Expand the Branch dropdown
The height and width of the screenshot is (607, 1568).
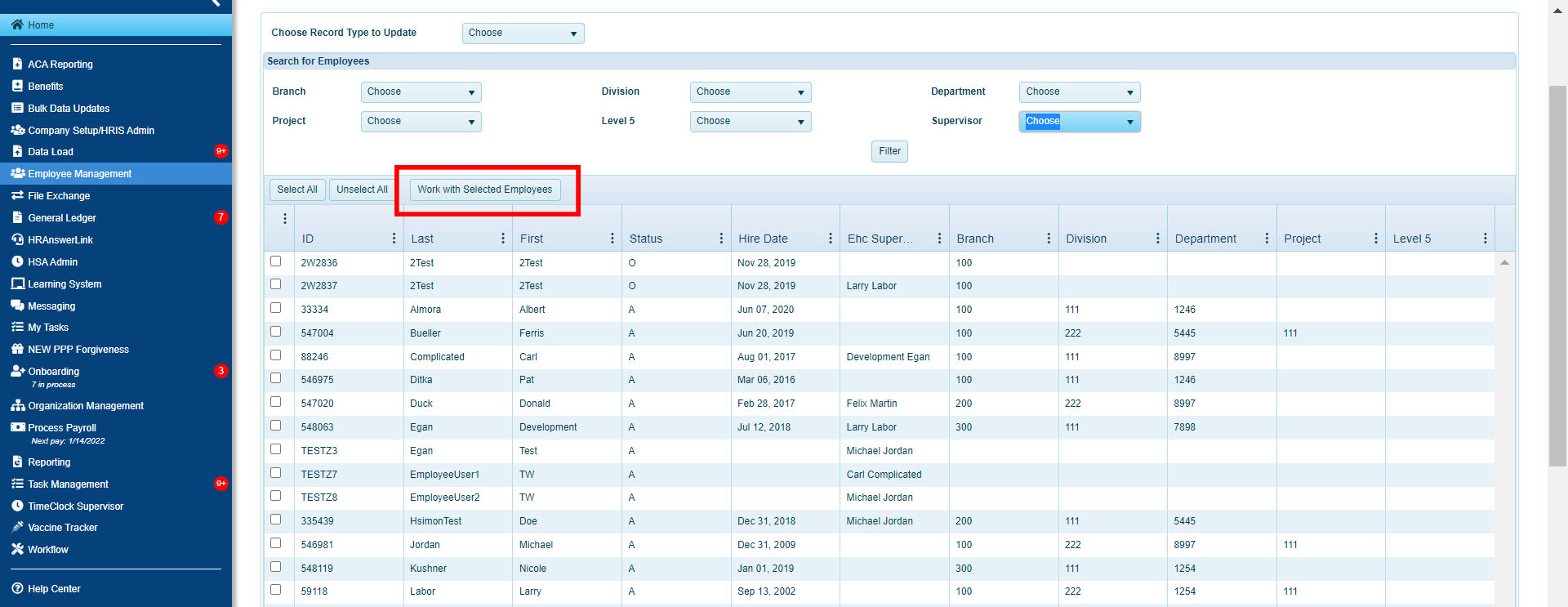coord(421,92)
